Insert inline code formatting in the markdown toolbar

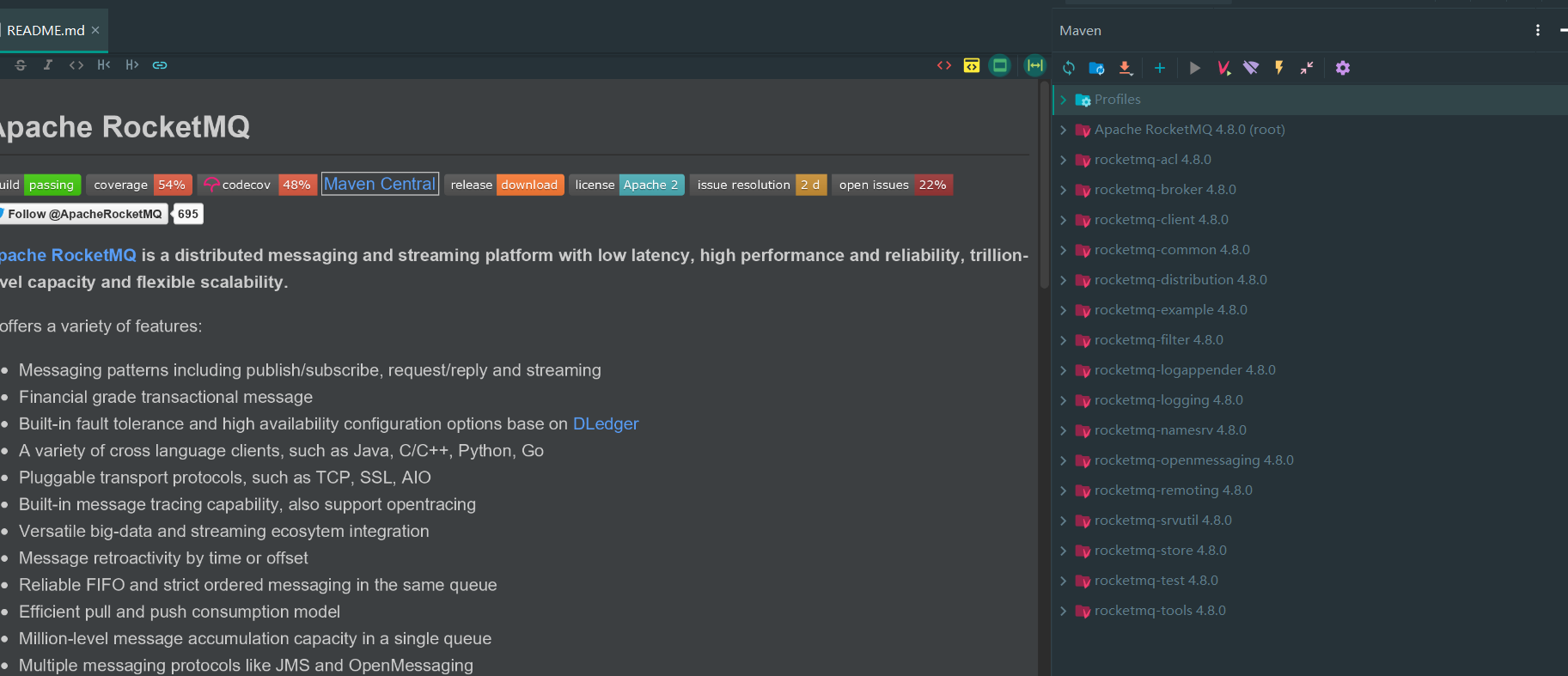pos(76,65)
